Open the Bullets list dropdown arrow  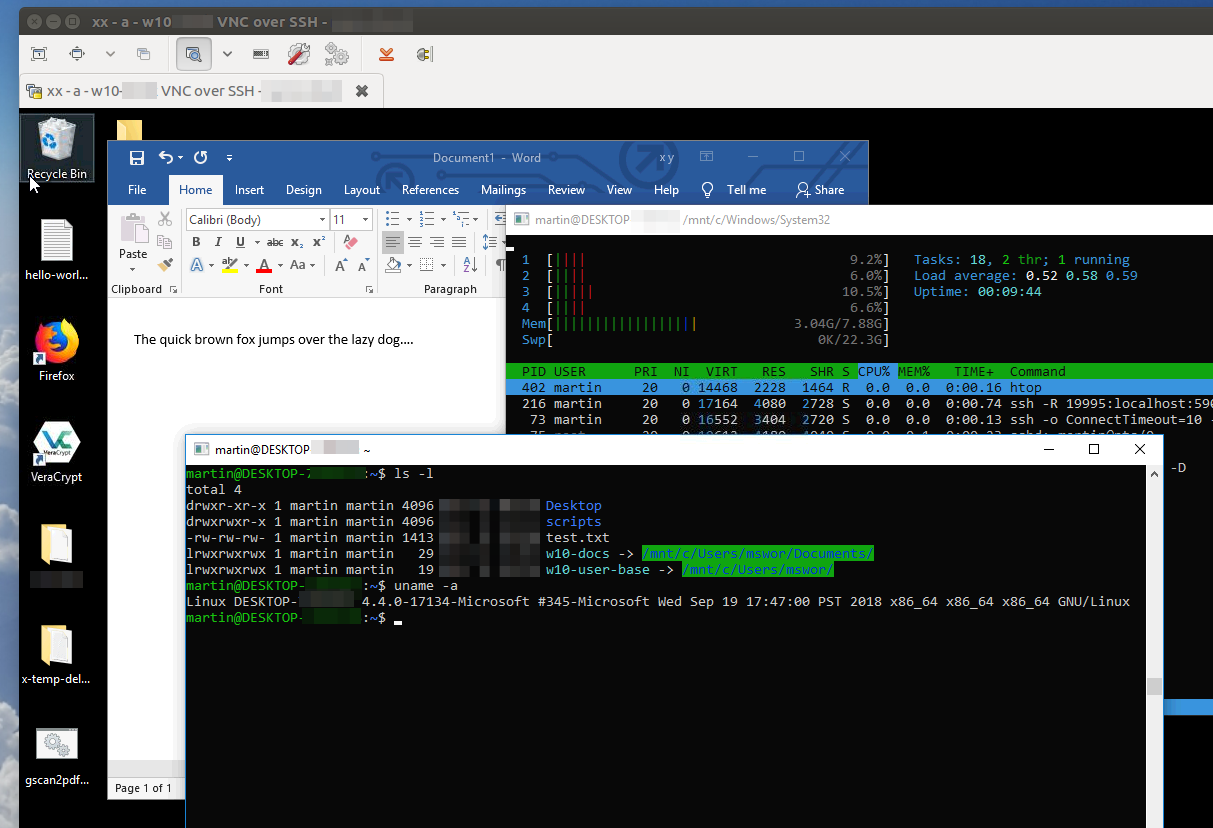(x=407, y=220)
